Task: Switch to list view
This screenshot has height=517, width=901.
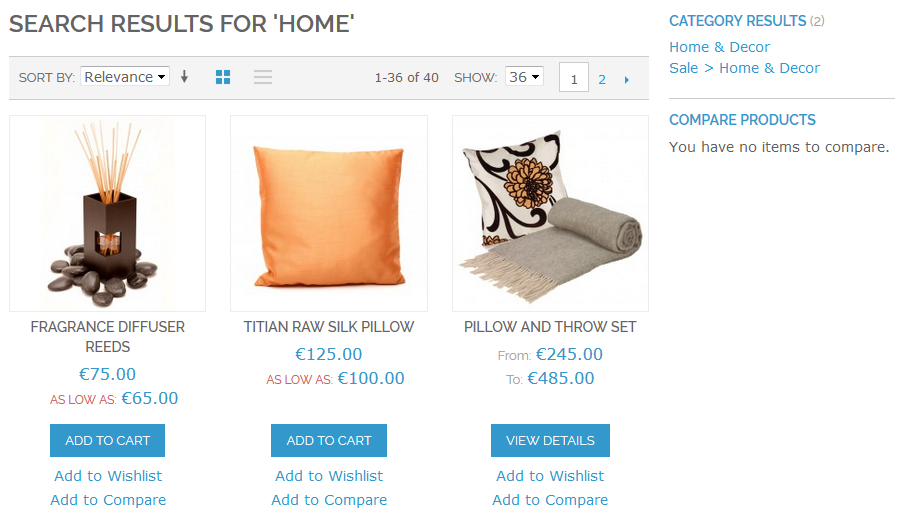Action: click(263, 77)
